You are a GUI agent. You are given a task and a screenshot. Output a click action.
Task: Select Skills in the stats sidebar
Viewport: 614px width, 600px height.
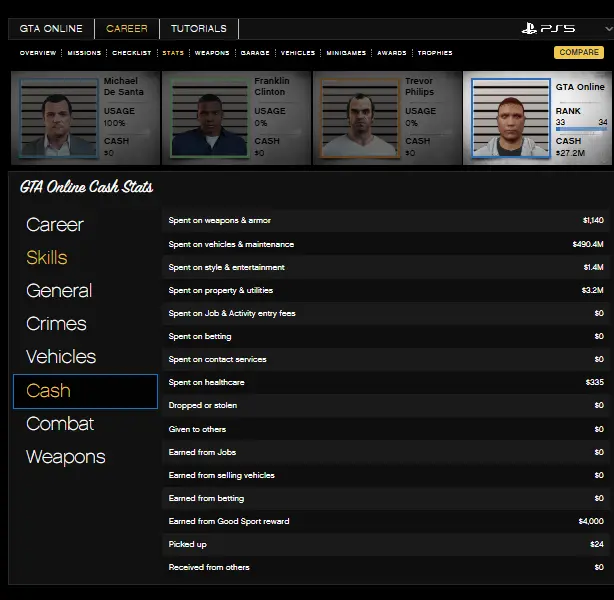(x=47, y=258)
